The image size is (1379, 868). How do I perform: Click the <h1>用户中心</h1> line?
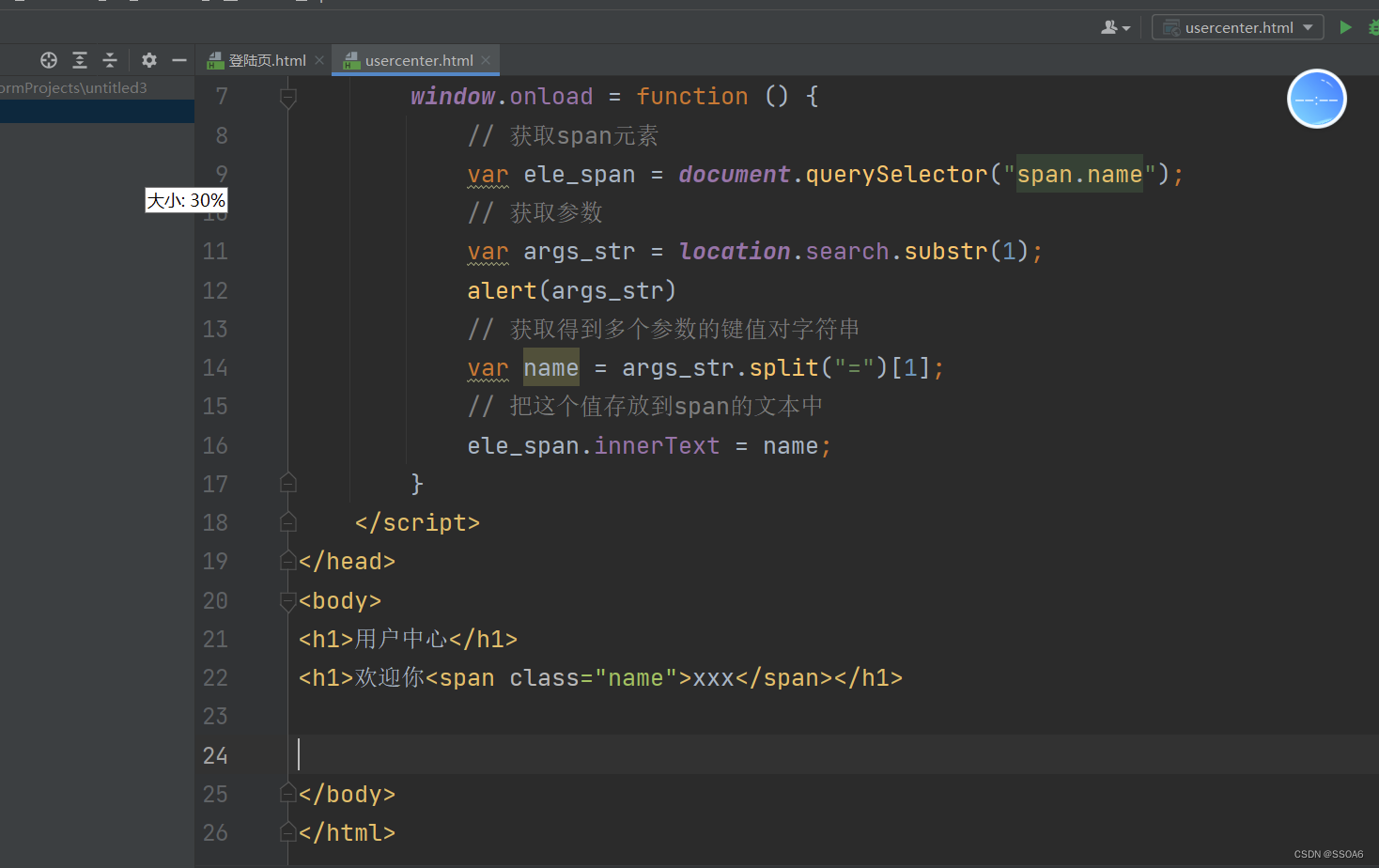(x=408, y=639)
